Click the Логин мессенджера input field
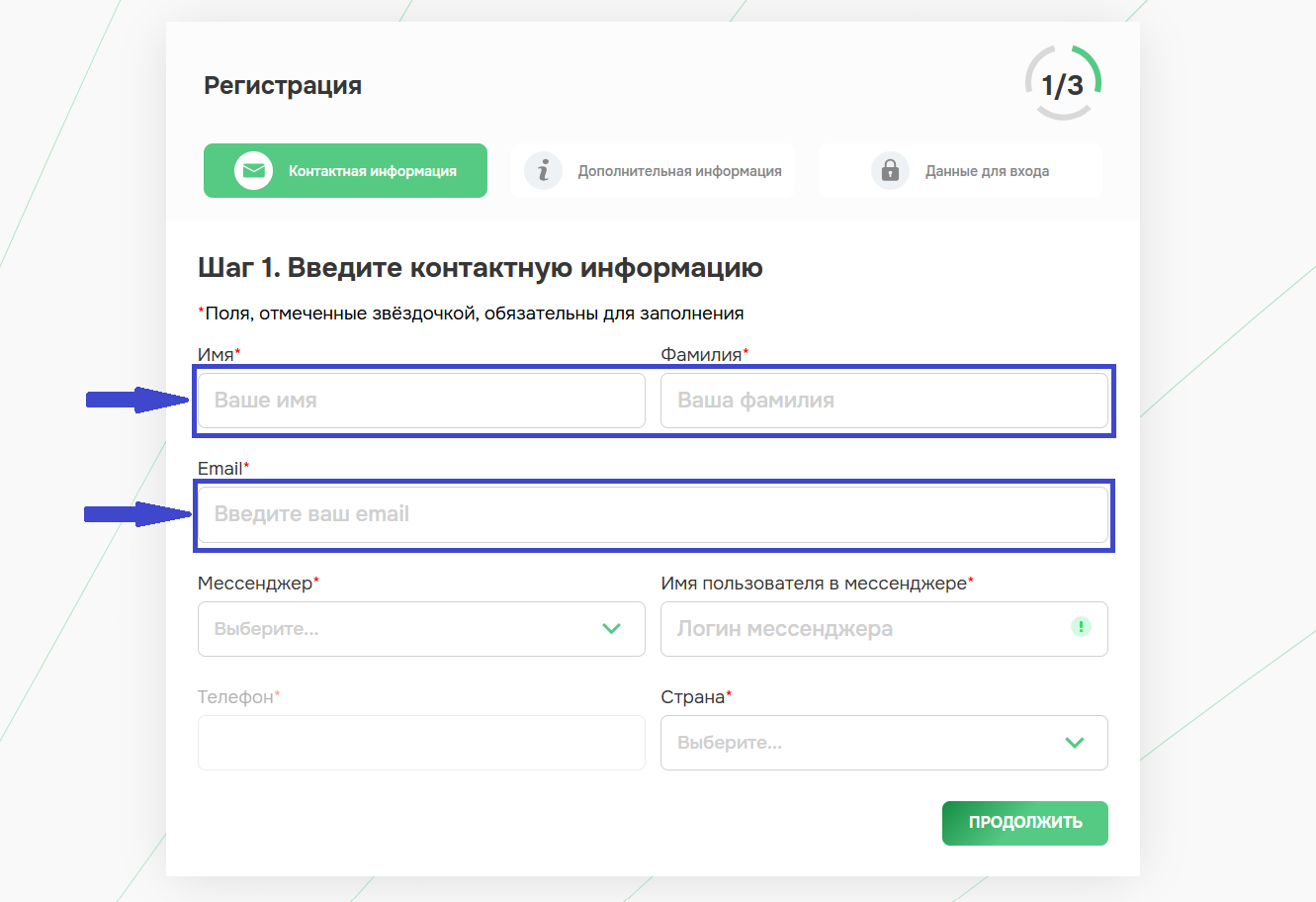The width and height of the screenshot is (1316, 902). (x=884, y=629)
